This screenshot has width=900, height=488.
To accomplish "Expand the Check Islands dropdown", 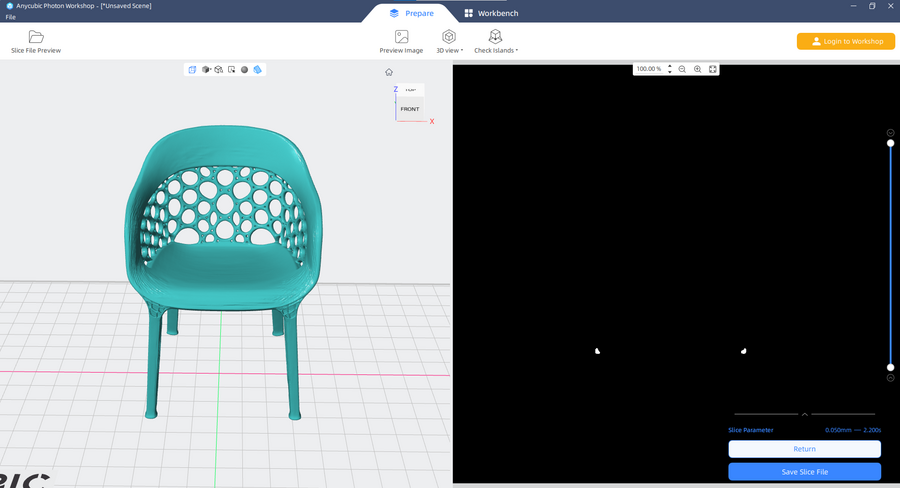I will (495, 41).
